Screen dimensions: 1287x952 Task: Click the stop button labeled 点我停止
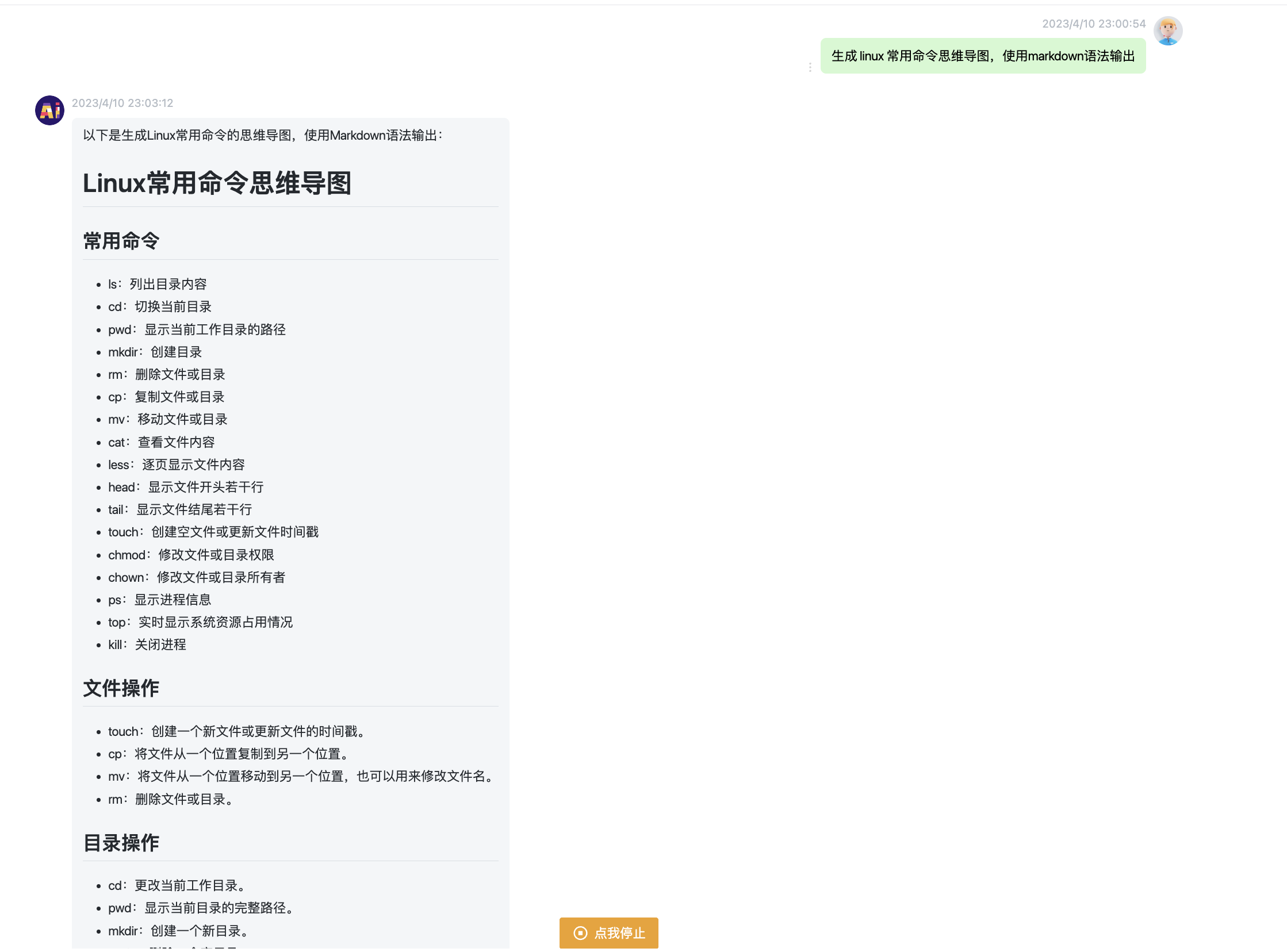pos(608,932)
